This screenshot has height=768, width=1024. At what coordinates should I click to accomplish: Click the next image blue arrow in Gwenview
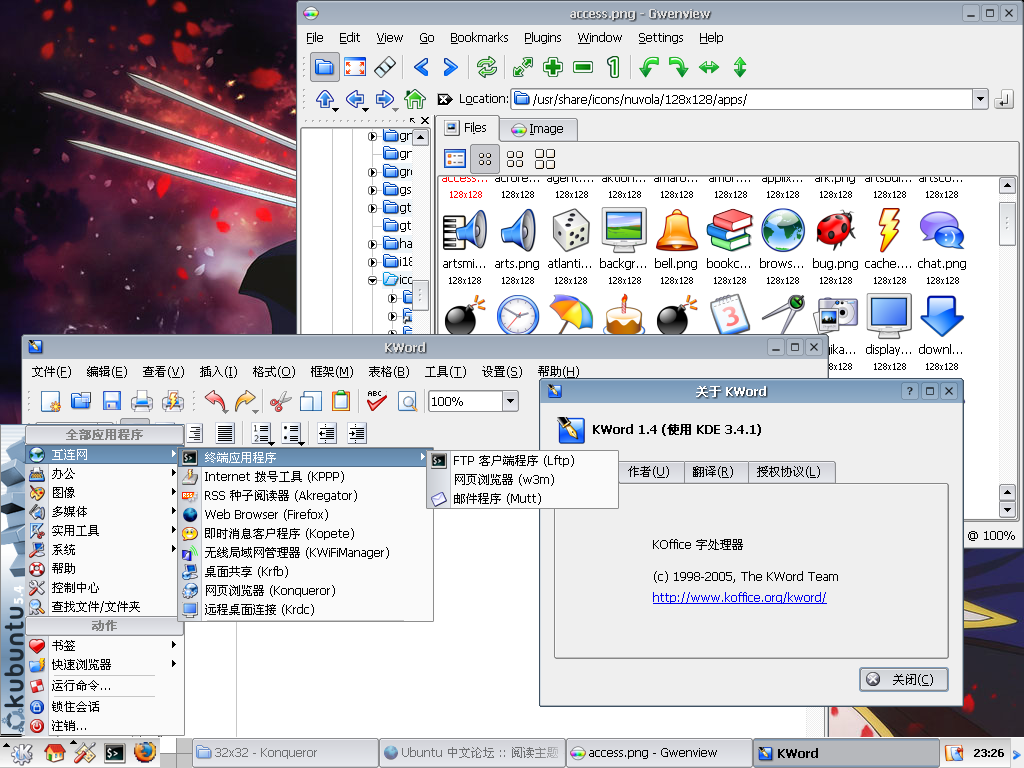pyautogui.click(x=451, y=67)
